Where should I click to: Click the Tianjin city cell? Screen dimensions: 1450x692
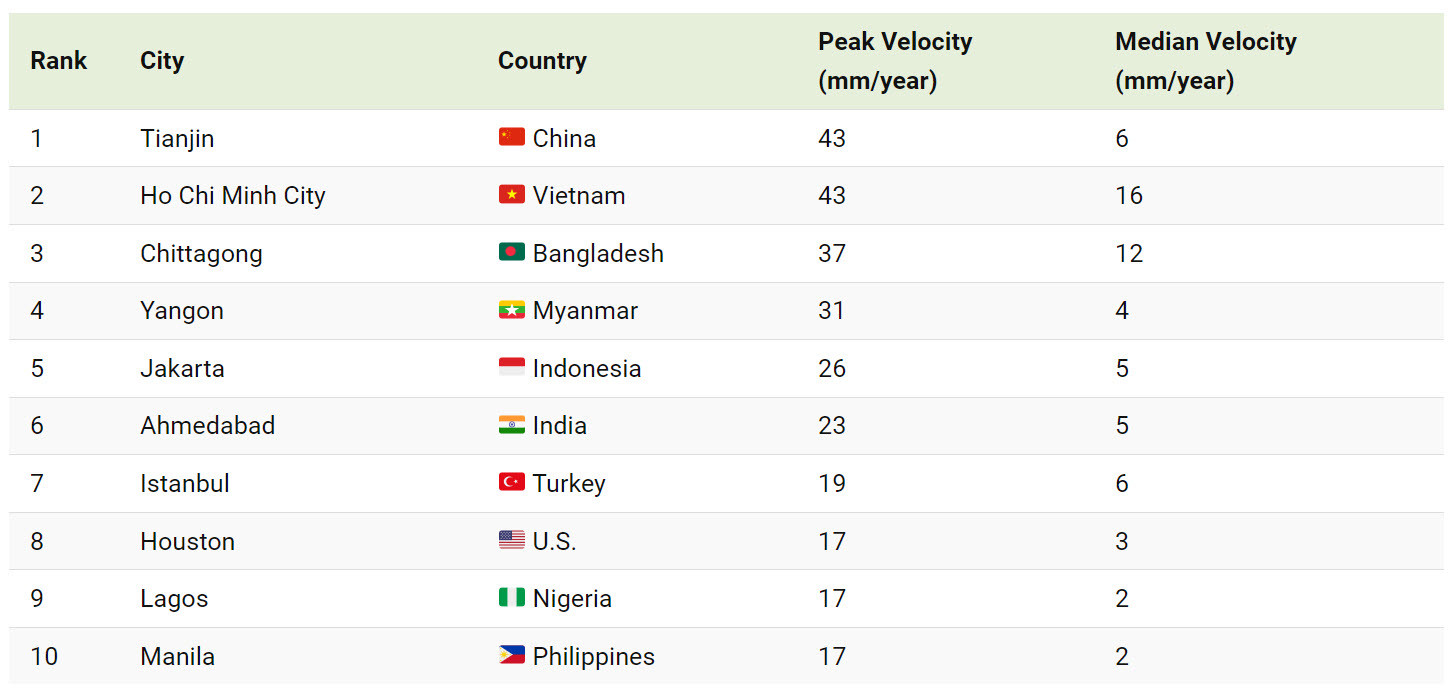pyautogui.click(x=177, y=138)
